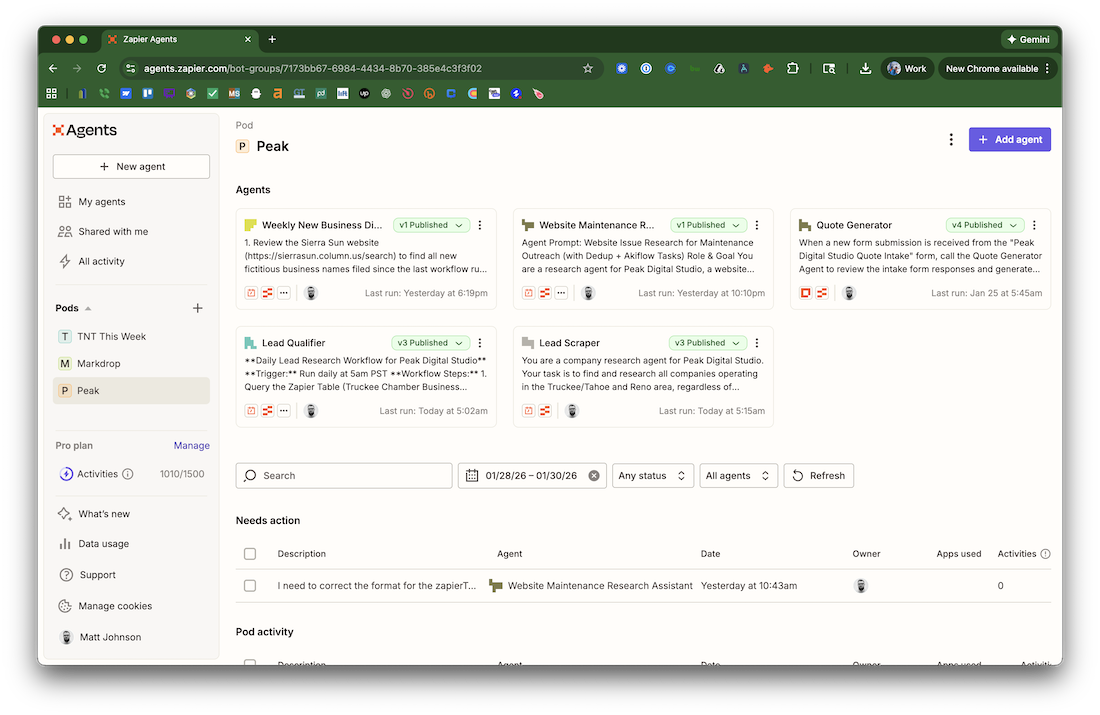Click more apps icon on Weekly New Business card
1100x715 pixels.
point(283,293)
